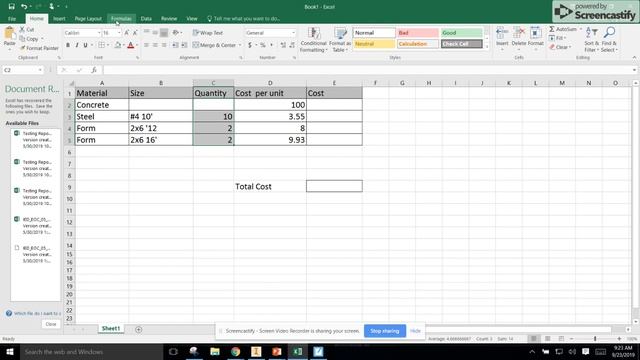This screenshot has height=360, width=640.
Task: Open the Borders tool
Action: 101,45
